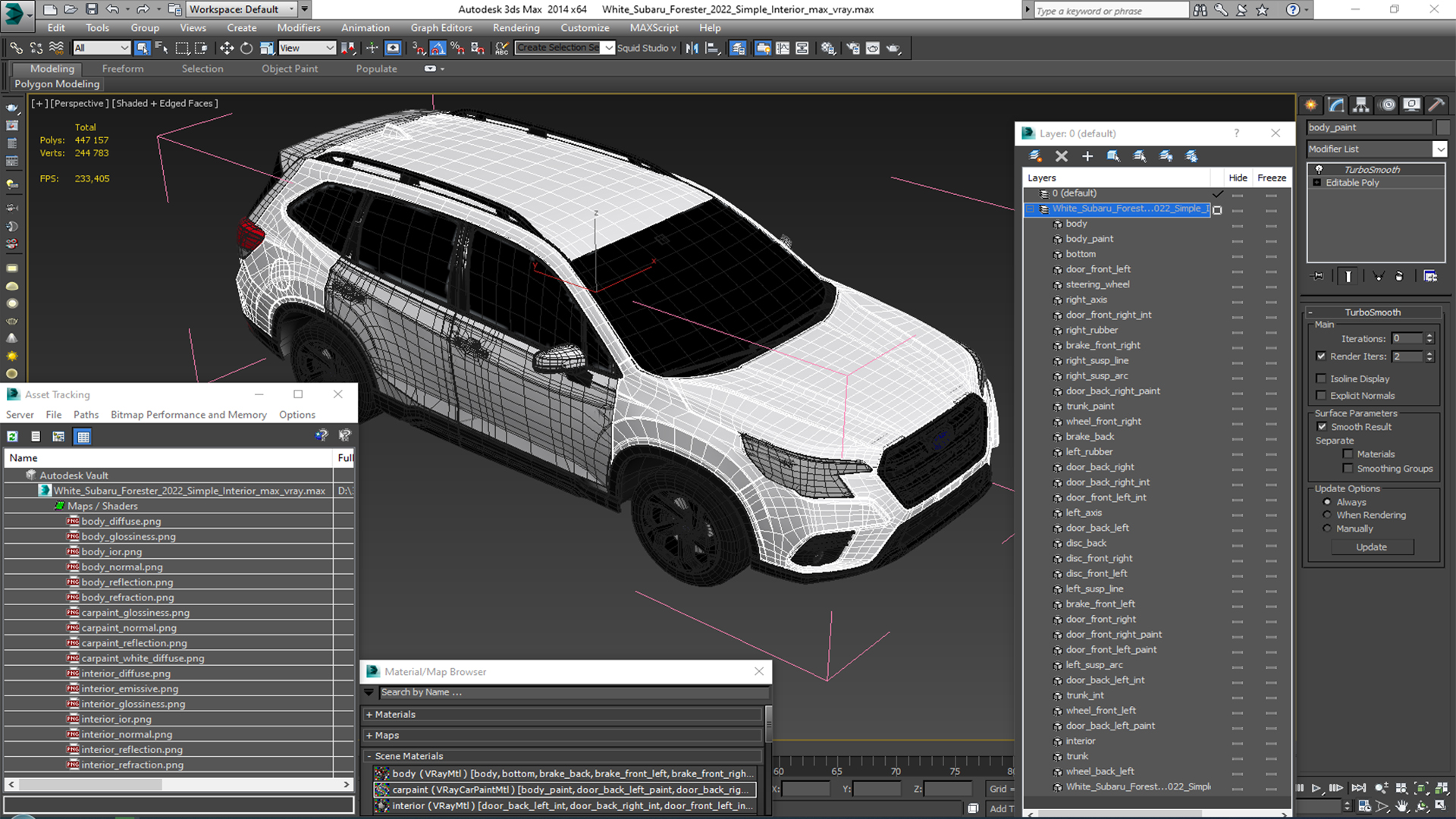This screenshot has width=1456, height=819.
Task: Enable the Isoline Display checkbox
Action: tap(1321, 378)
